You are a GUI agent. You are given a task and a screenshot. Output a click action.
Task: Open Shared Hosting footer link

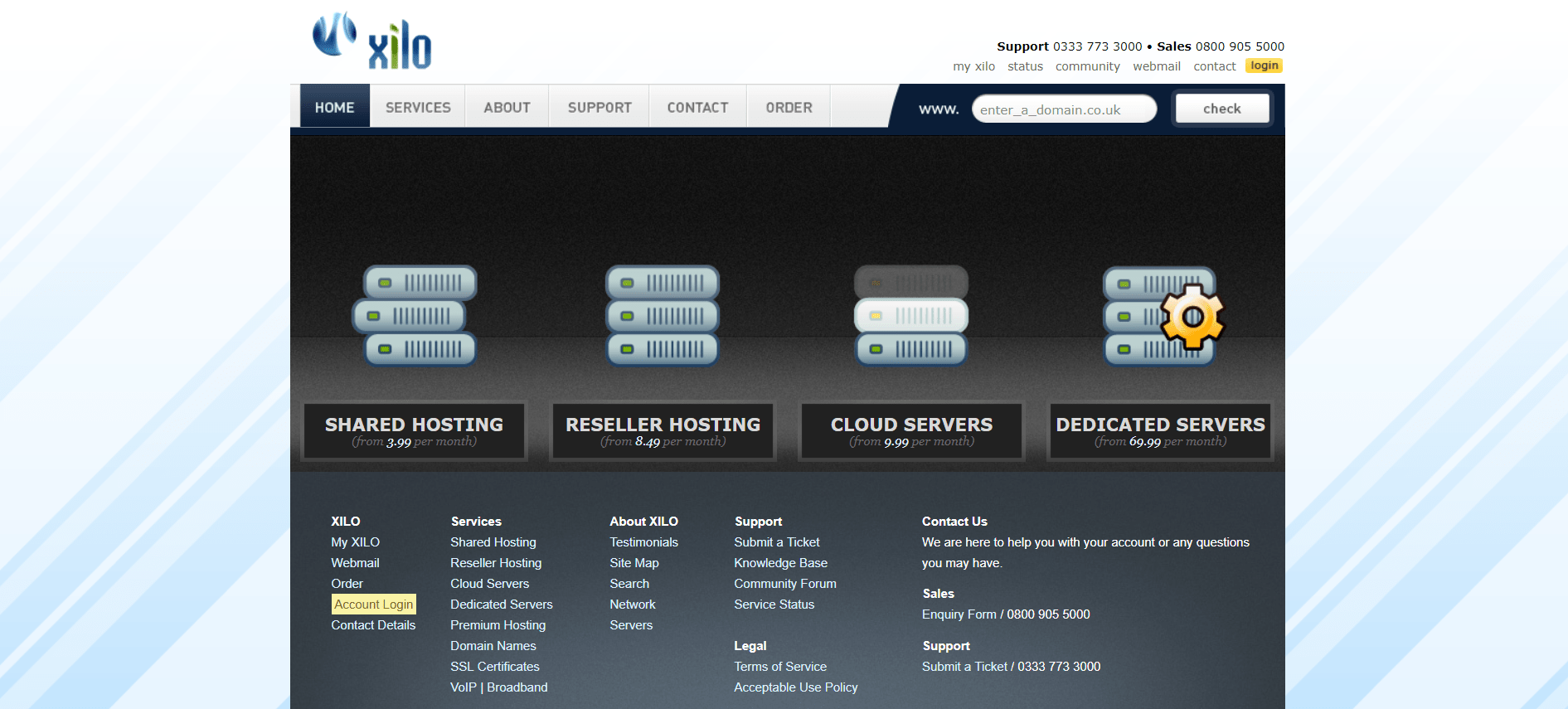(x=493, y=542)
